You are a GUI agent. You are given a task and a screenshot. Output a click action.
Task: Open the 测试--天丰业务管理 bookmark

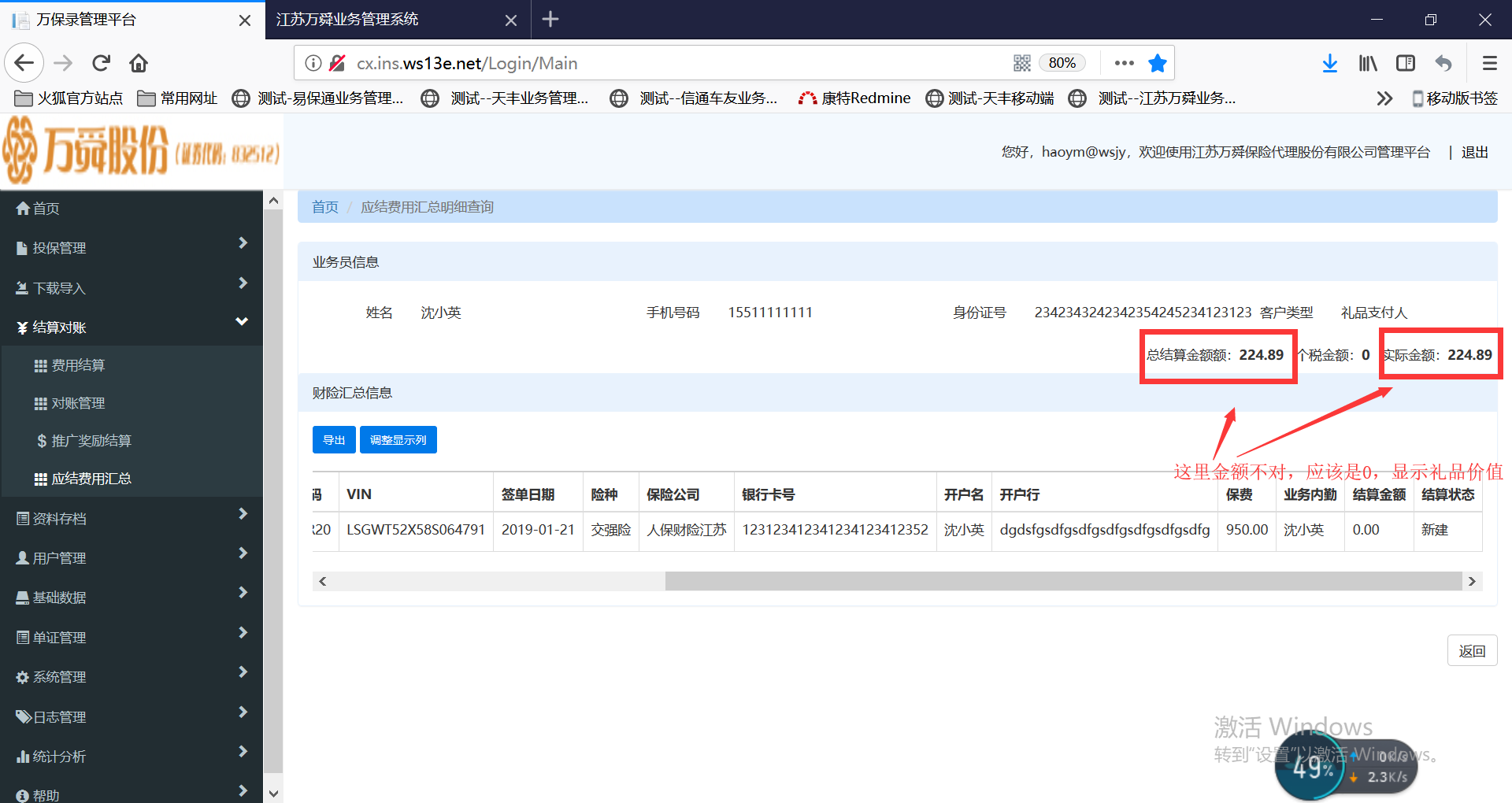tap(505, 98)
